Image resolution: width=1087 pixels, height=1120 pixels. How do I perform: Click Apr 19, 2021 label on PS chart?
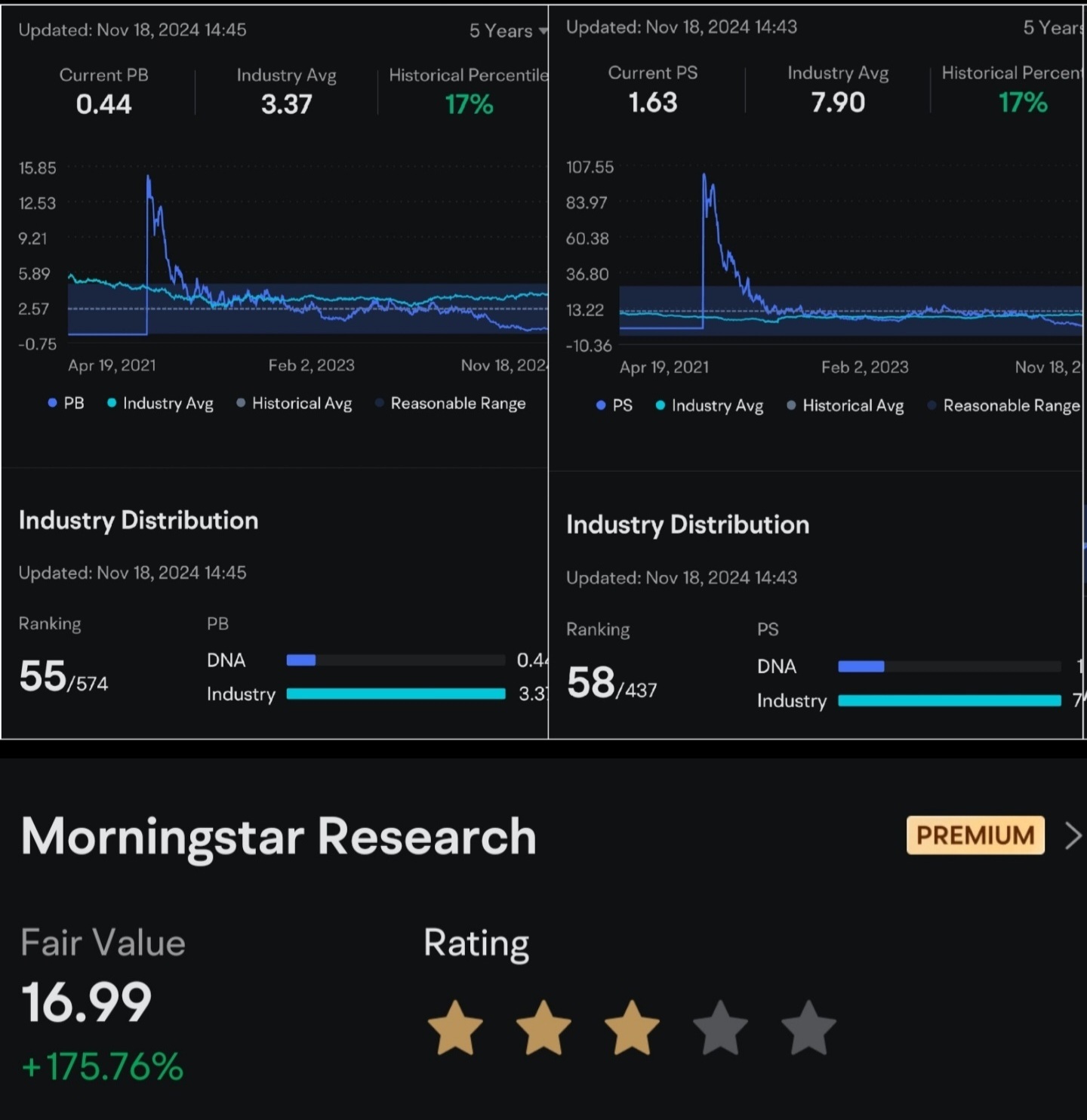click(x=664, y=368)
